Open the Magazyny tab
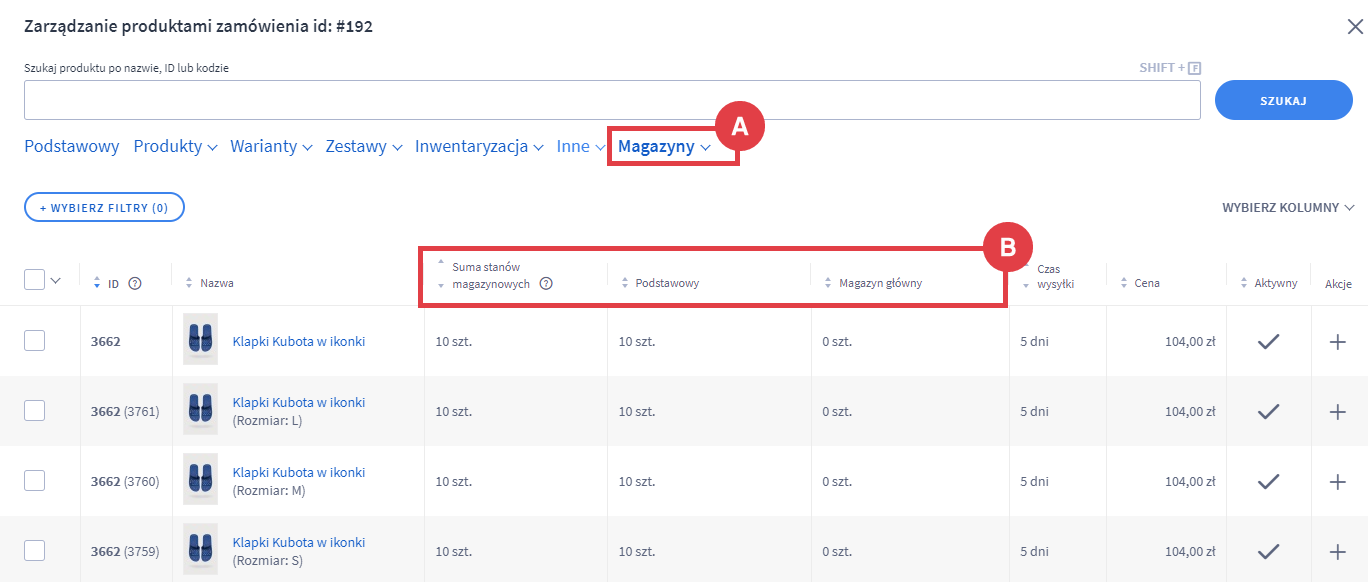The width and height of the screenshot is (1368, 582). coord(664,147)
